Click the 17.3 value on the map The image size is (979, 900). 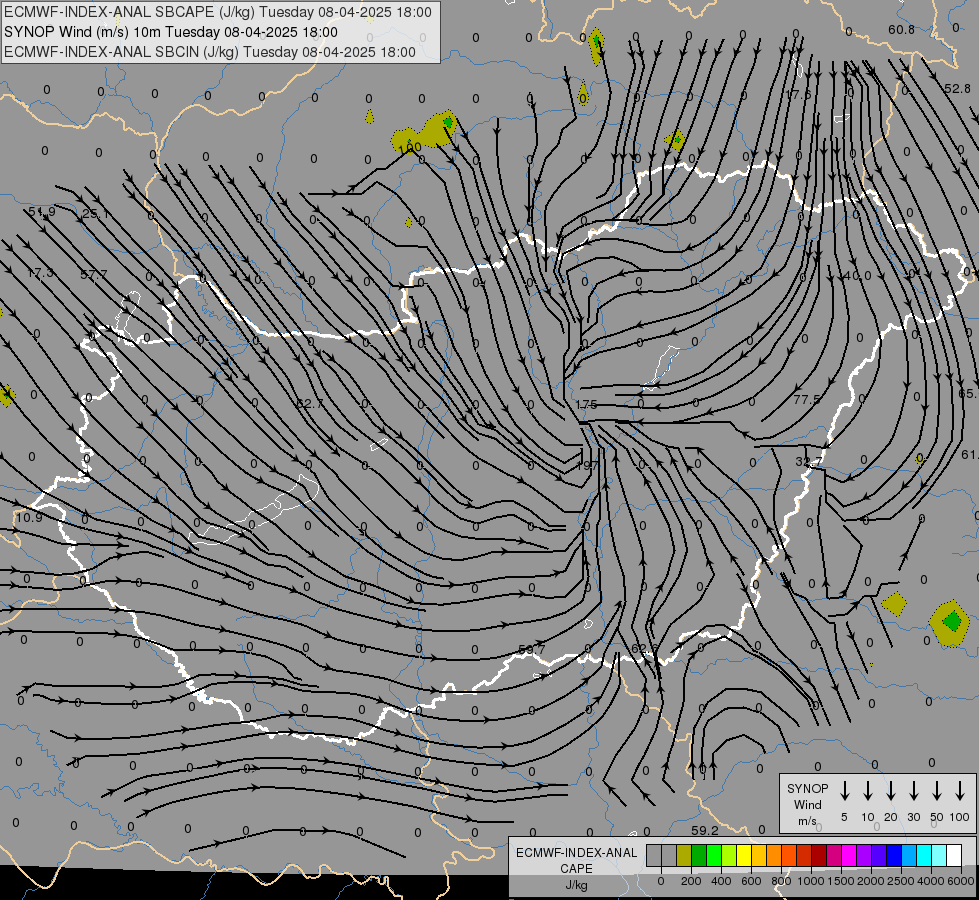pos(41,273)
